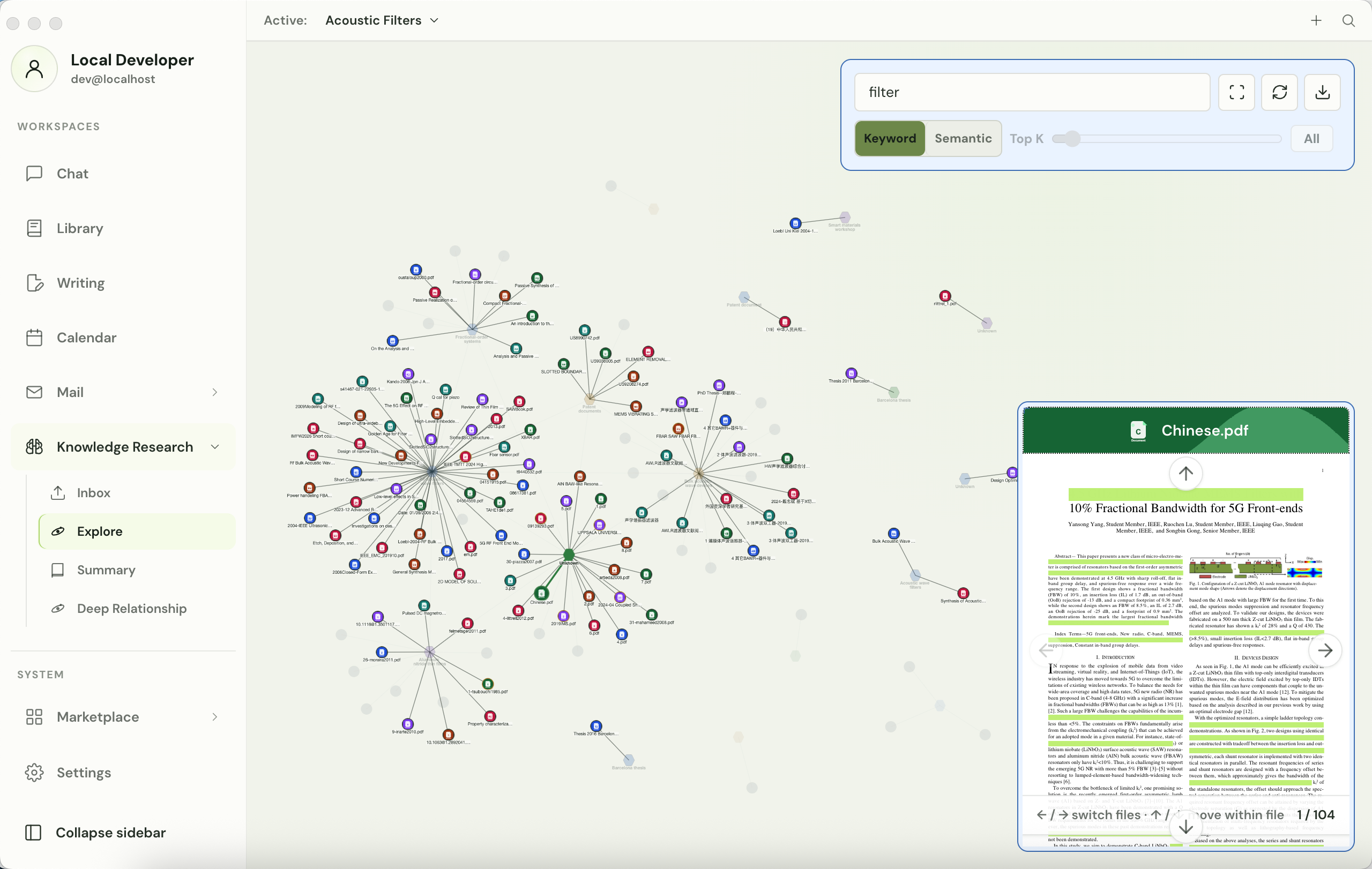Select the Bulk Acoustic Wave node at right
1372x869 pixels.
click(894, 534)
